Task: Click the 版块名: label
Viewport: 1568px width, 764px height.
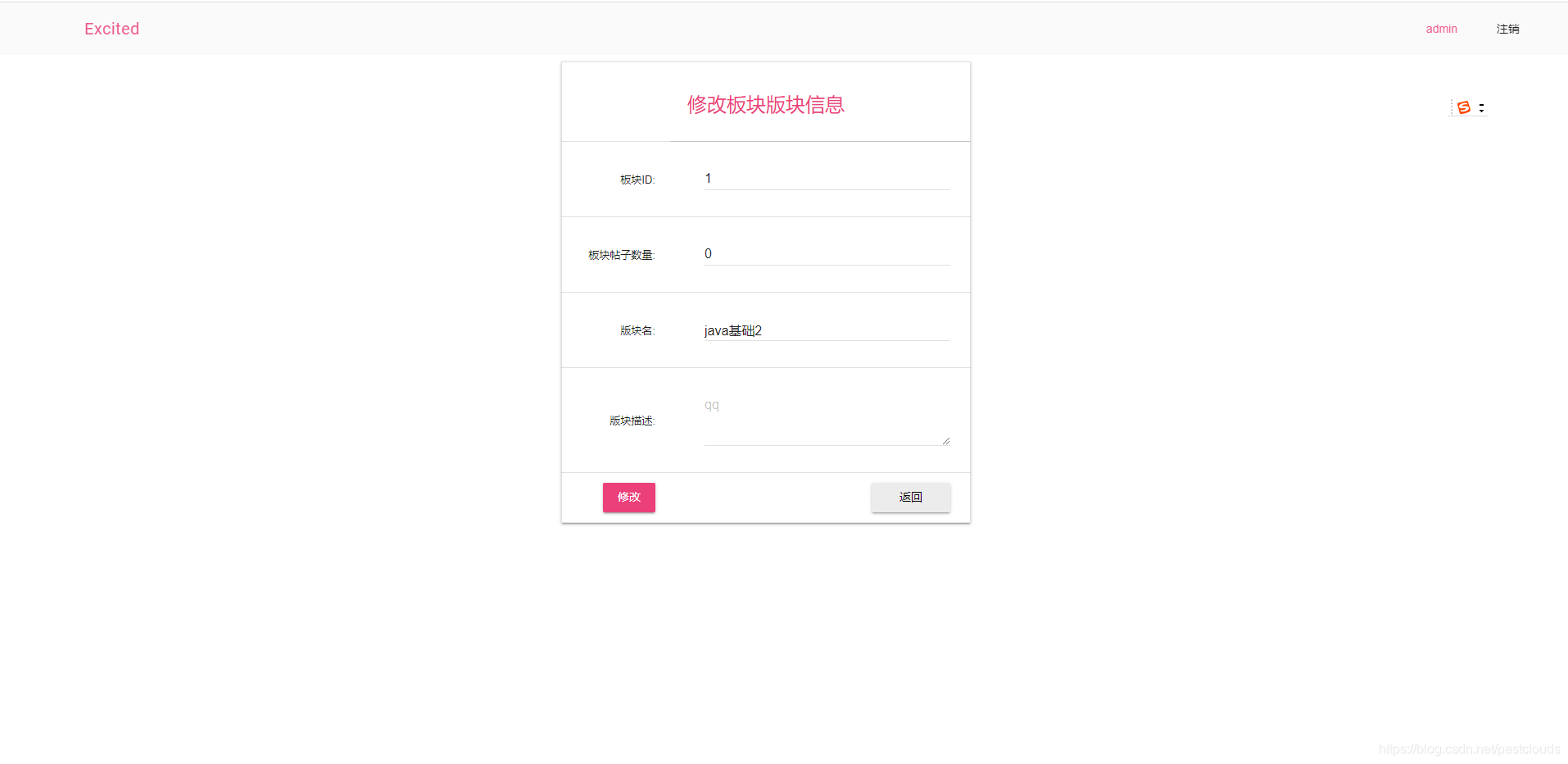Action: pos(637,330)
